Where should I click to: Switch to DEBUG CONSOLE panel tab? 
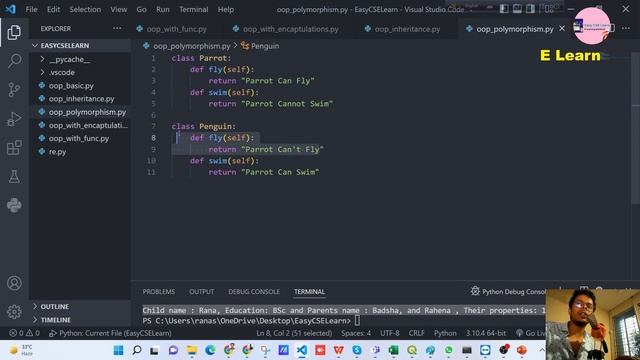click(x=254, y=292)
